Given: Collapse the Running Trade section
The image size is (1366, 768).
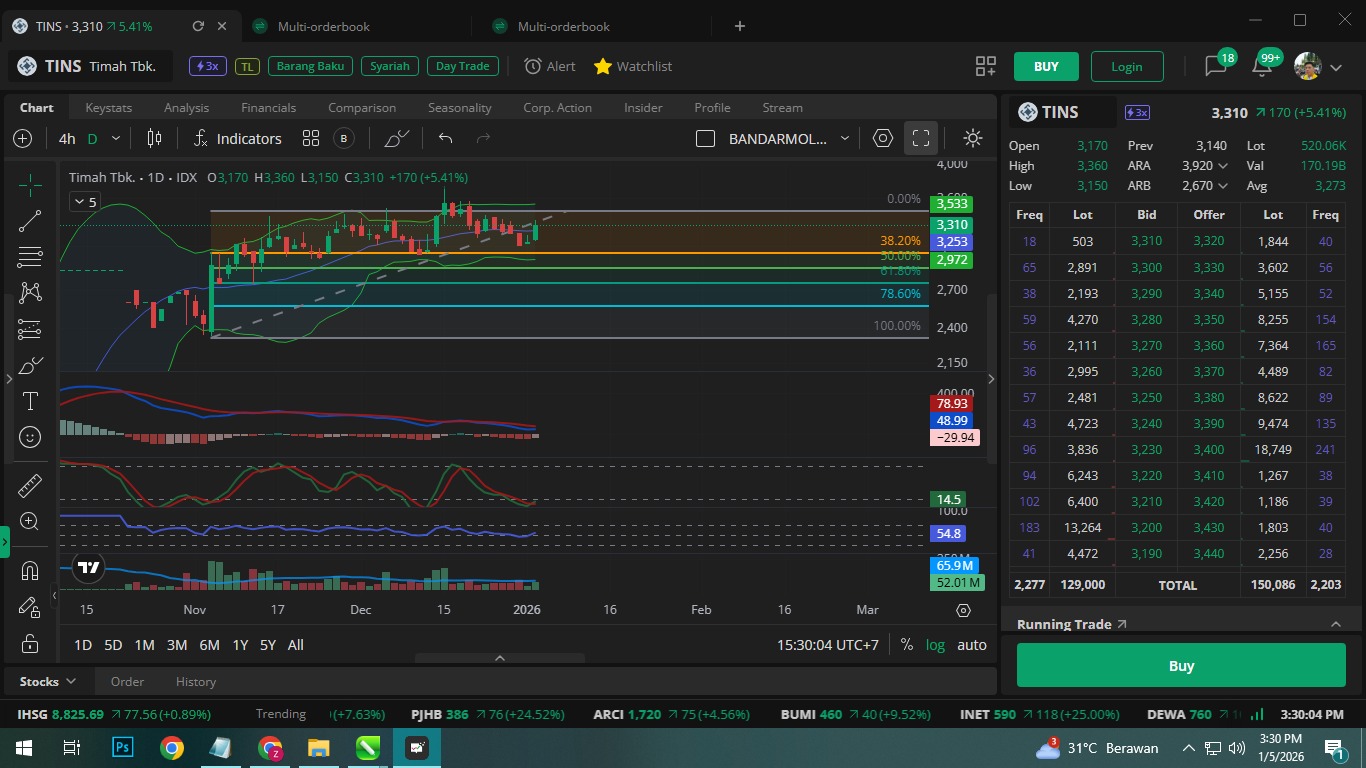Looking at the screenshot, I should (1335, 624).
